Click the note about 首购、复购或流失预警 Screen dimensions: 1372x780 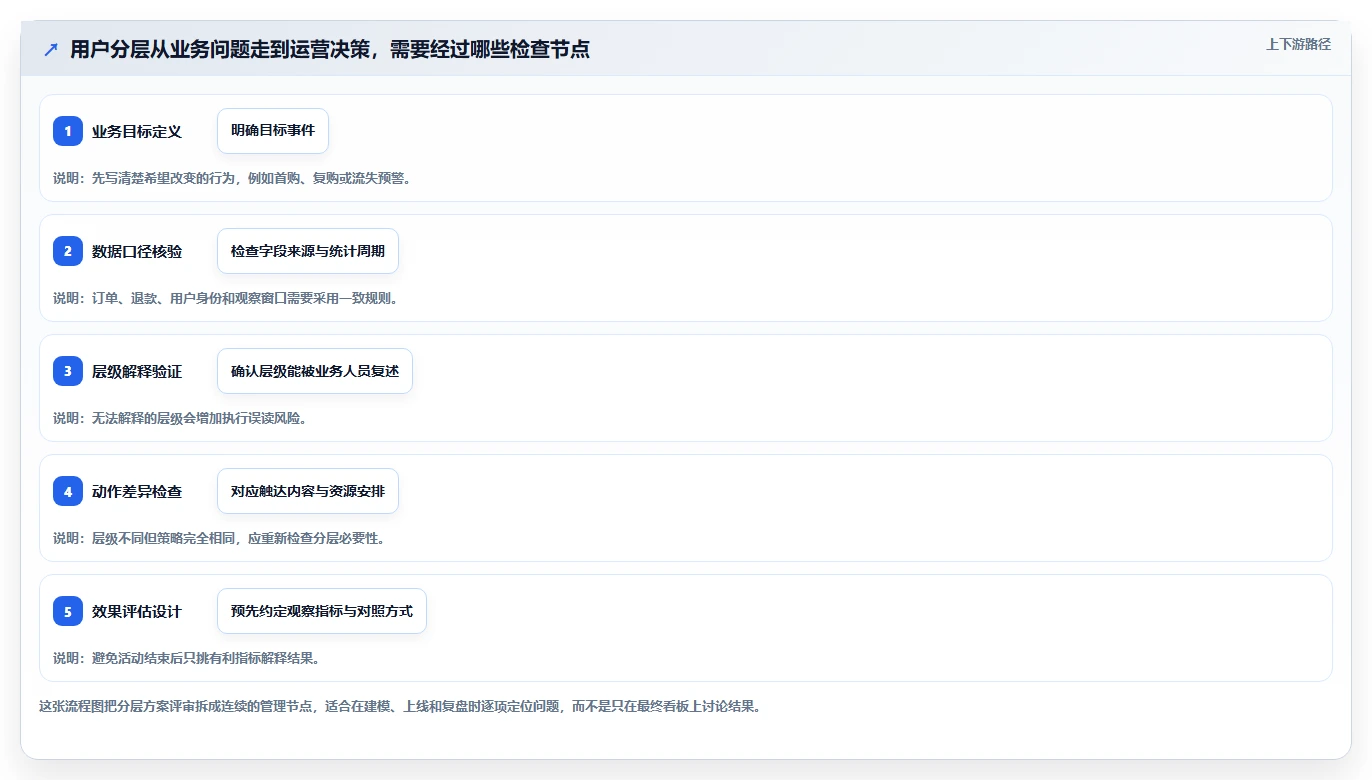[232, 178]
